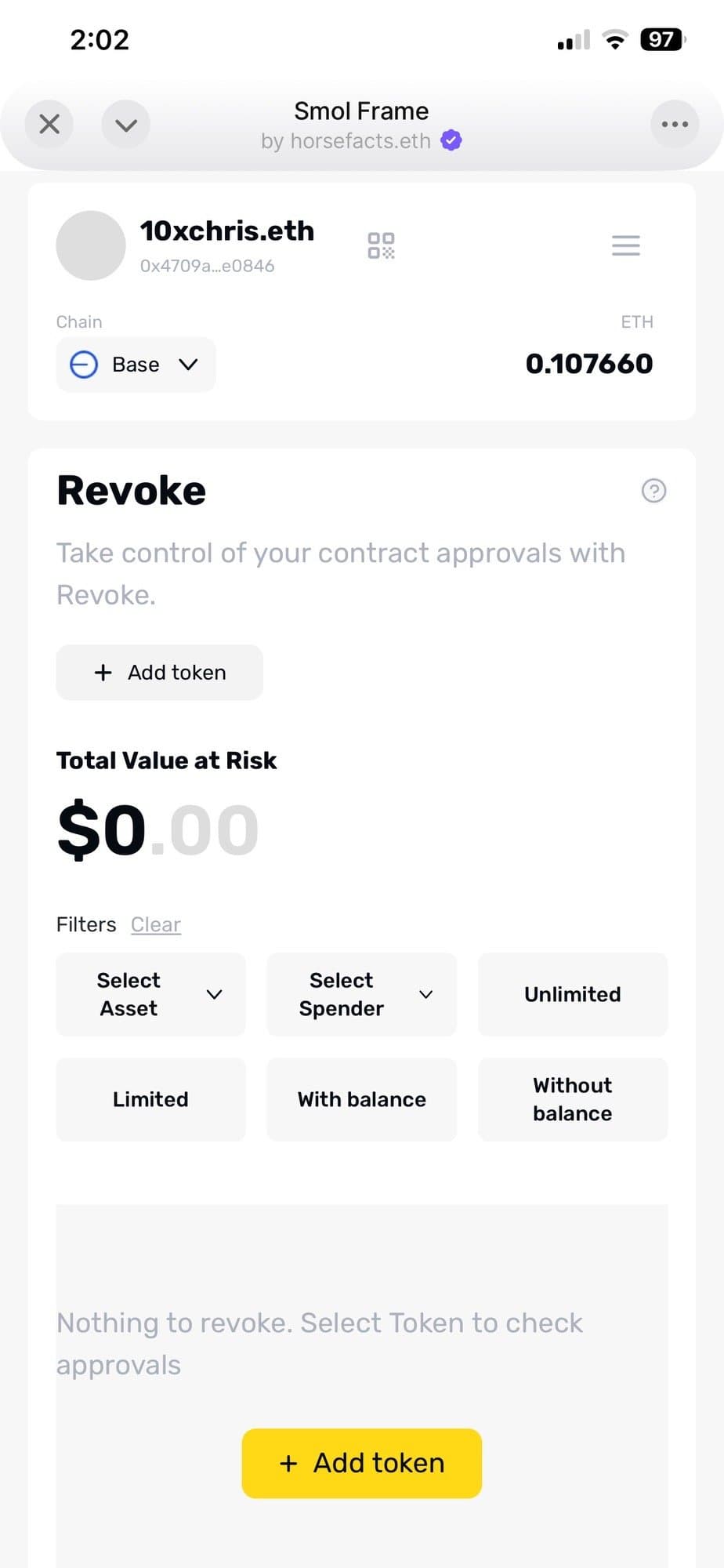Toggle the Limited filter
This screenshot has height=1568, width=724.
coord(150,1099)
